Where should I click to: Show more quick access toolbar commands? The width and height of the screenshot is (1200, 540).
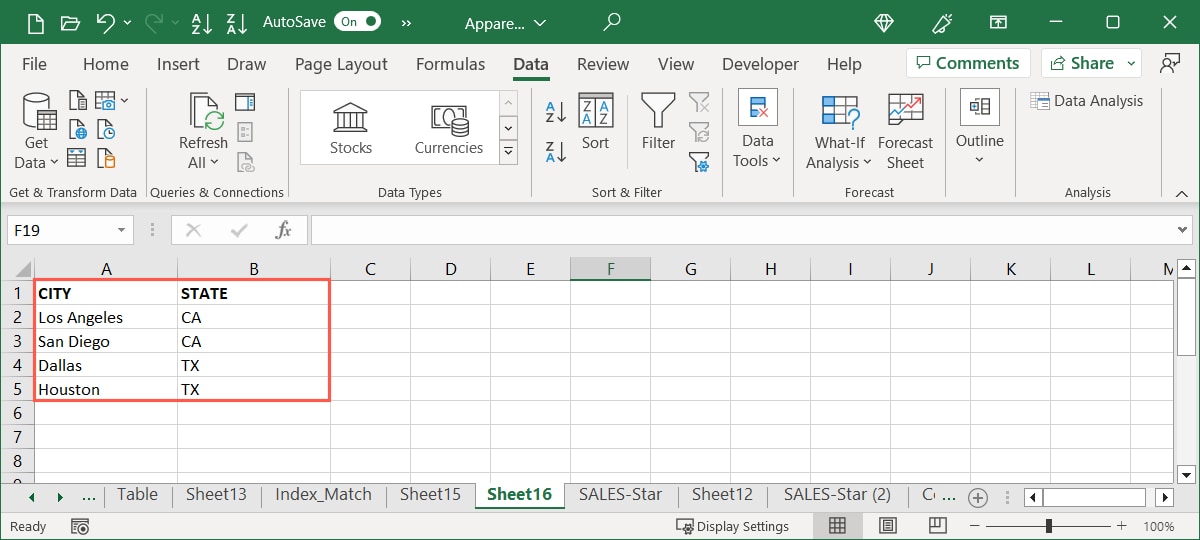coord(407,22)
